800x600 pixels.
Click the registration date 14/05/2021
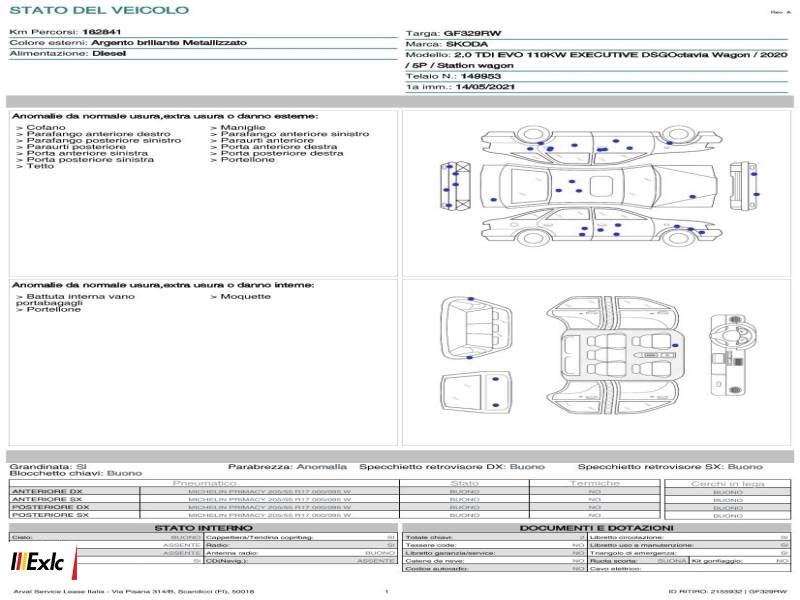[485, 87]
